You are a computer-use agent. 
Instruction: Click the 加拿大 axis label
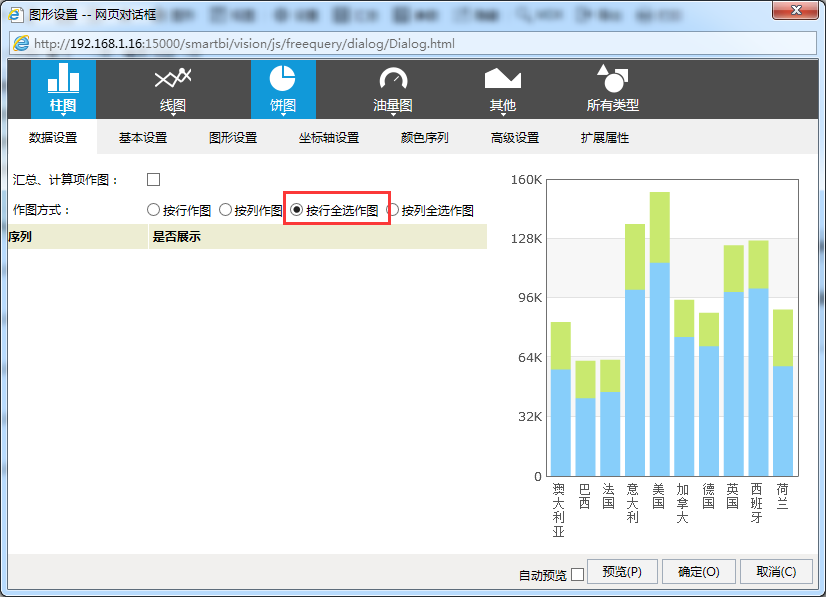[683, 503]
